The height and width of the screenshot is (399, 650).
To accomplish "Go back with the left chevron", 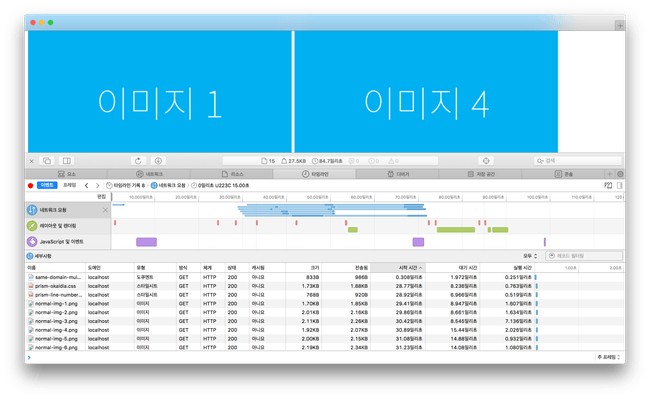I will [87, 186].
